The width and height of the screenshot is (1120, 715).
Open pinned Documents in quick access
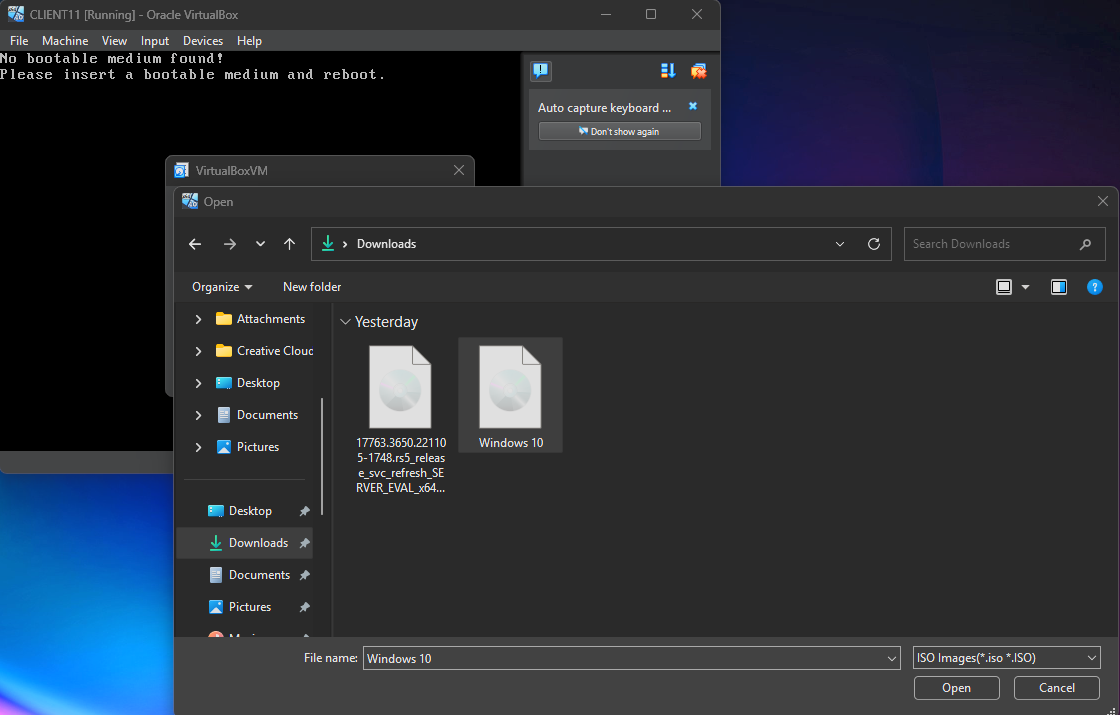tap(249, 575)
